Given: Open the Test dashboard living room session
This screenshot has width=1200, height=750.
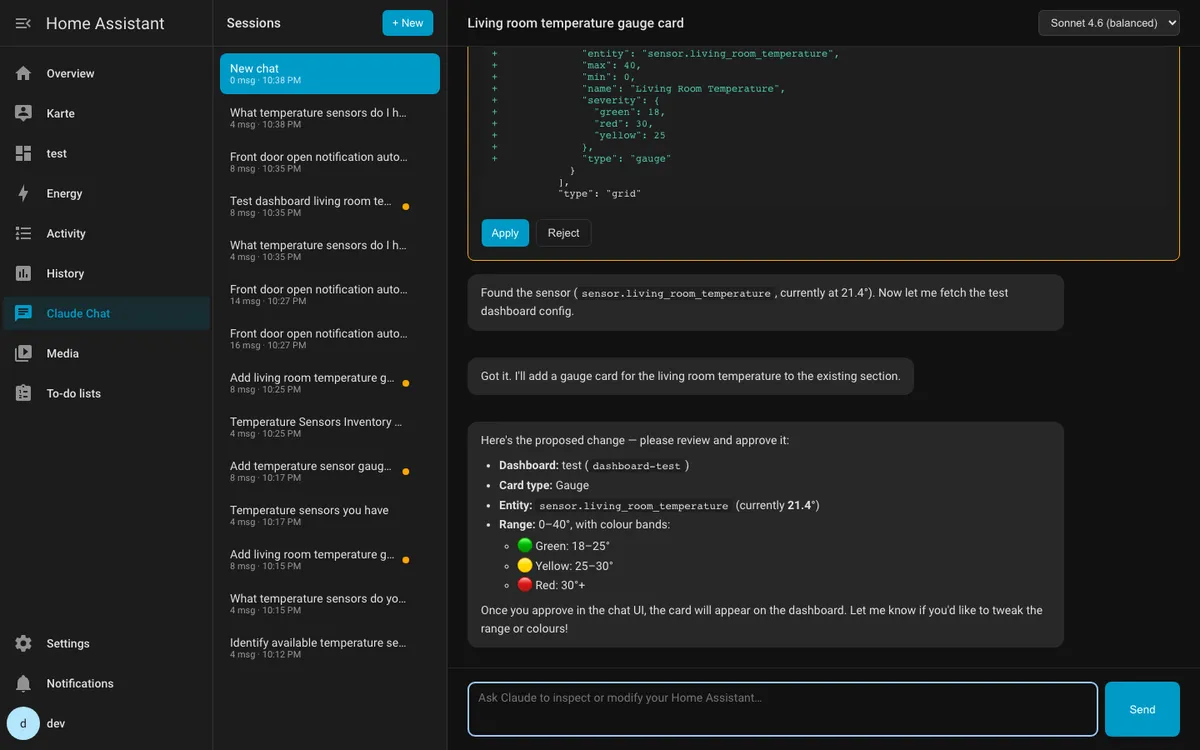Looking at the screenshot, I should pyautogui.click(x=330, y=206).
